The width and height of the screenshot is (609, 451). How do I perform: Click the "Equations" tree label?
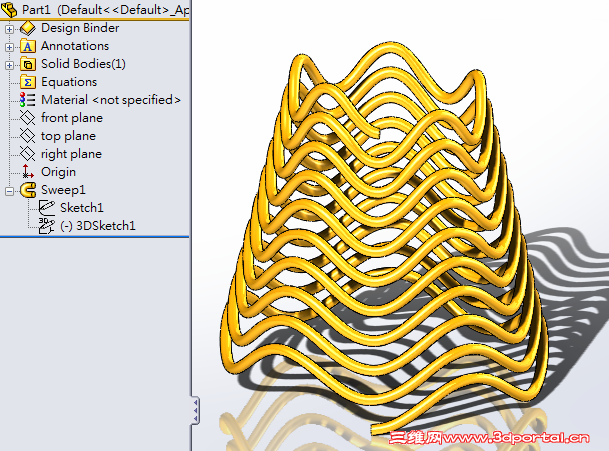click(x=69, y=82)
